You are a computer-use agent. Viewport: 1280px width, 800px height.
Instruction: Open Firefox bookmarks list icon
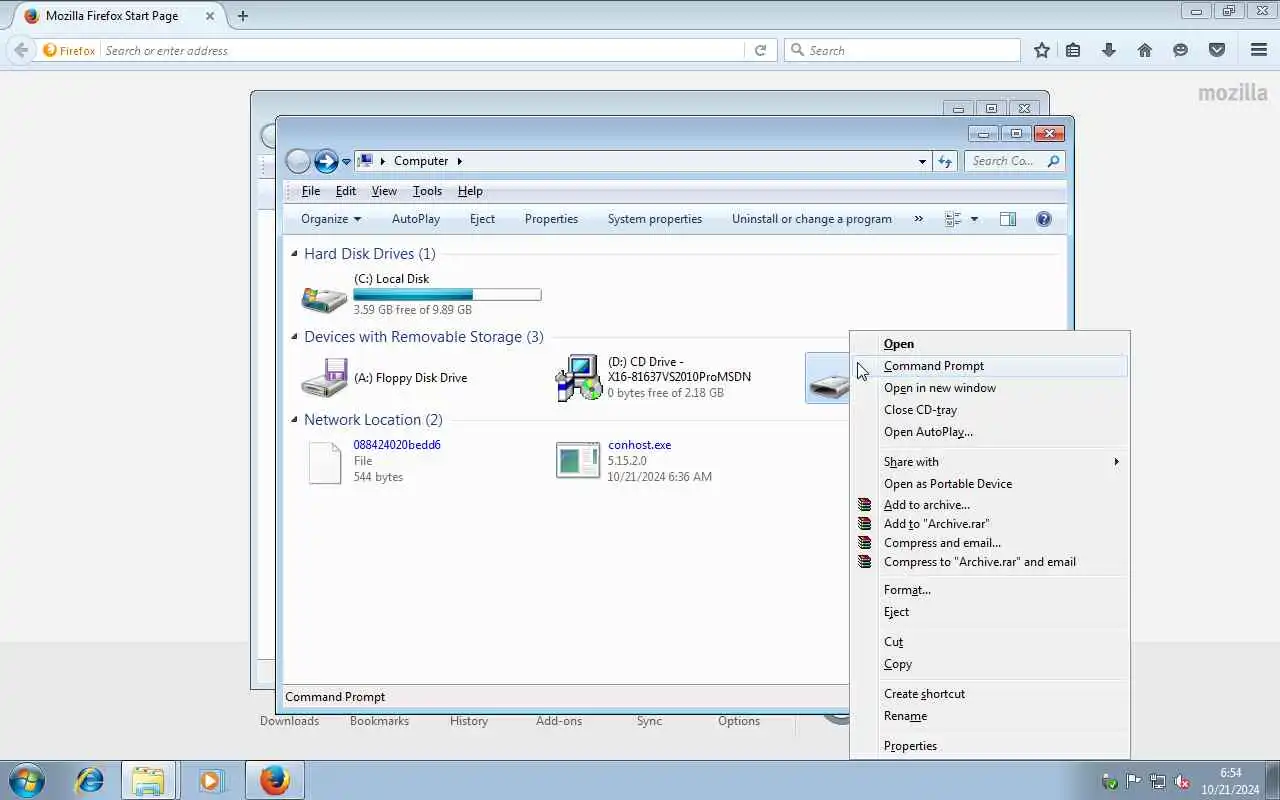(1073, 50)
